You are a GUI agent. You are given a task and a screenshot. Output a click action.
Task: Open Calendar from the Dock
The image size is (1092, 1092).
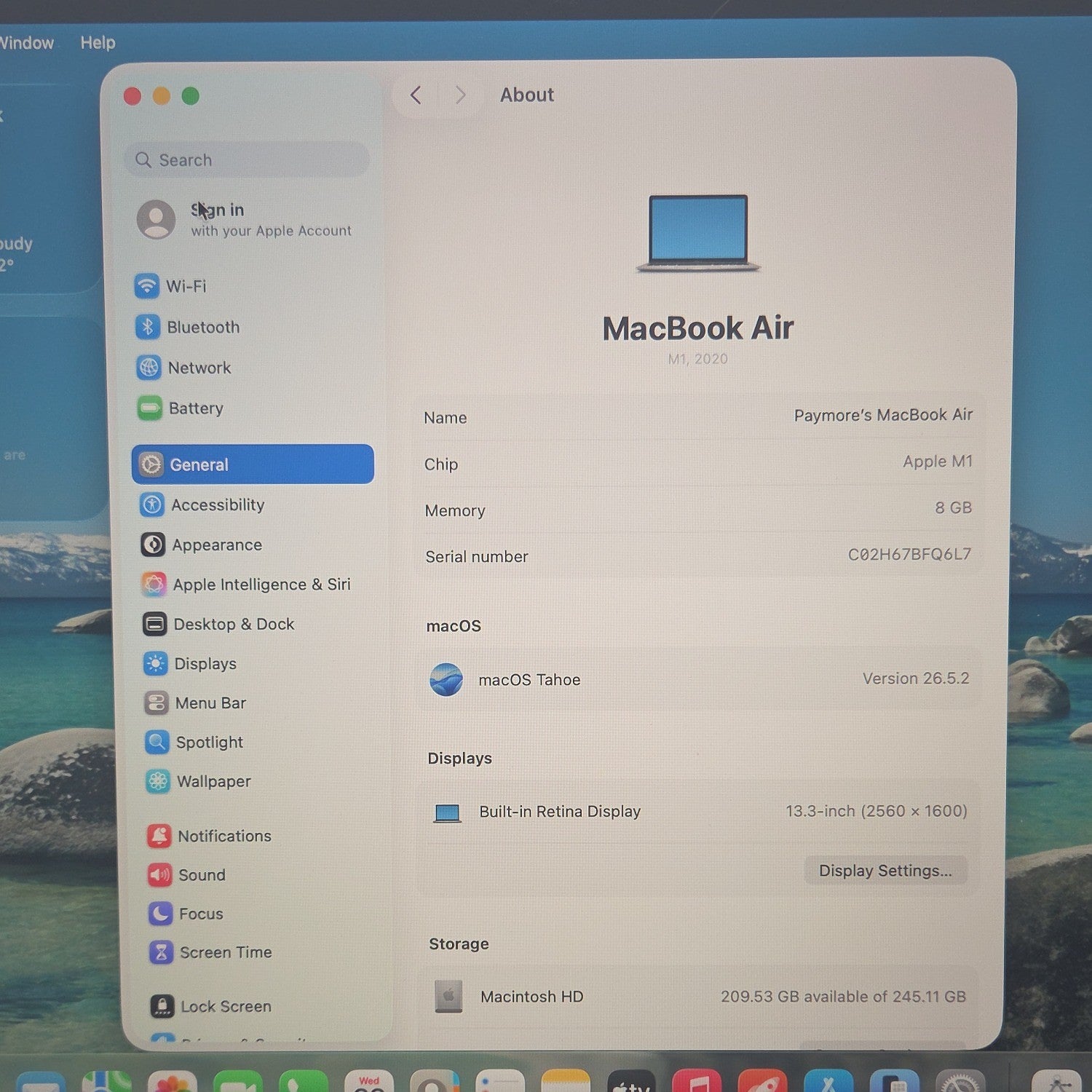[369, 1083]
